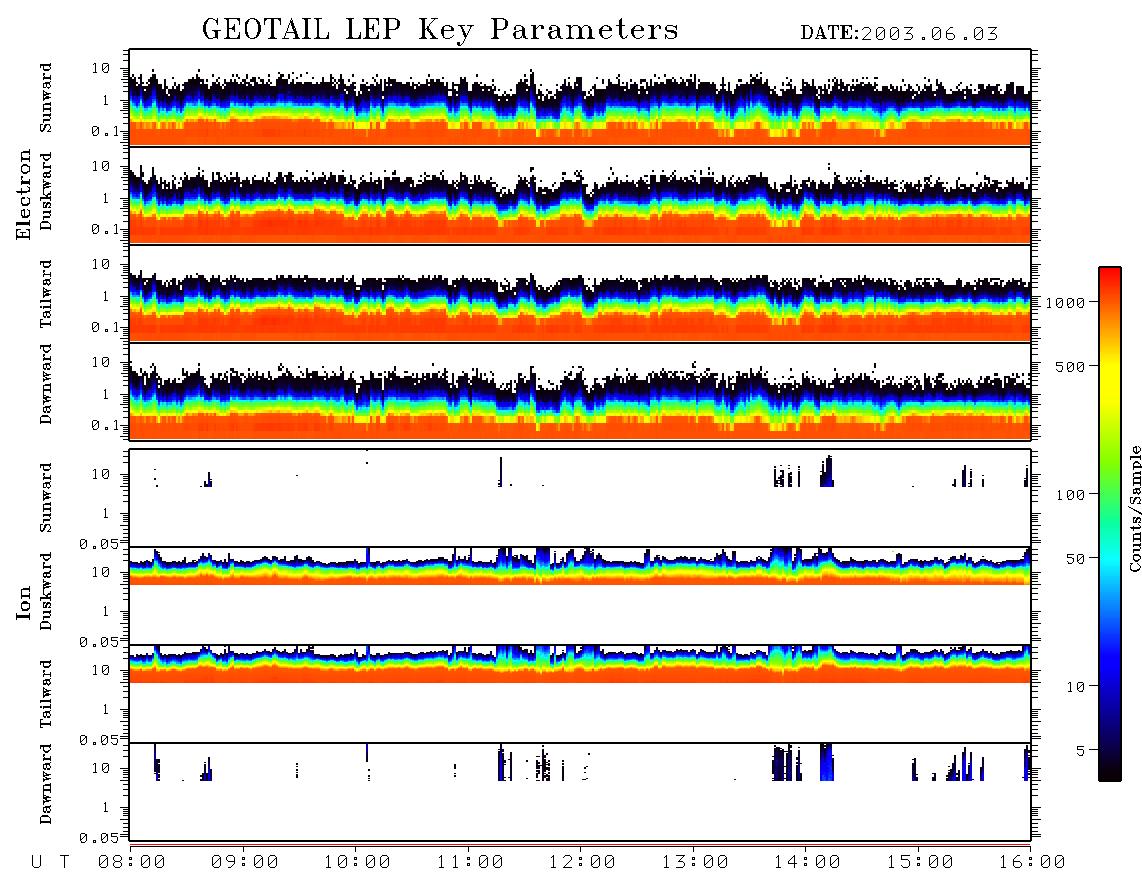The image size is (1142, 880).
Task: Click the 0.05 tick of Ion Dawnward panel
Action: click(98, 838)
